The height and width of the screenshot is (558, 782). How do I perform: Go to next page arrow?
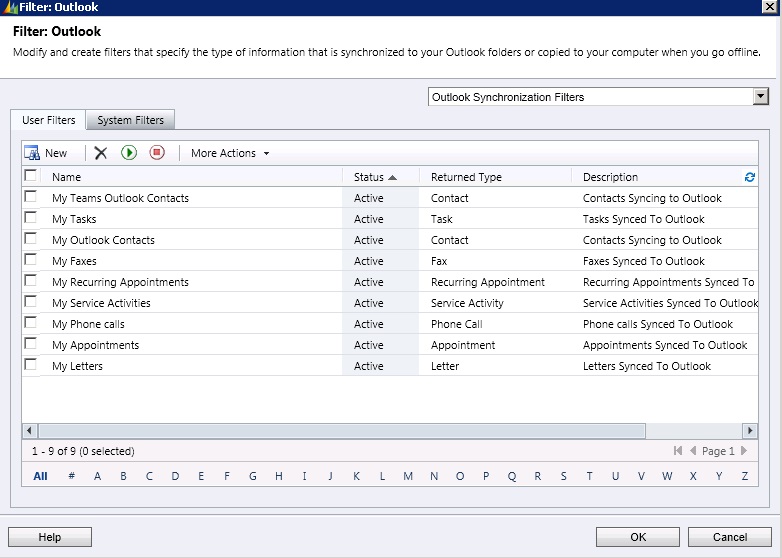(744, 451)
